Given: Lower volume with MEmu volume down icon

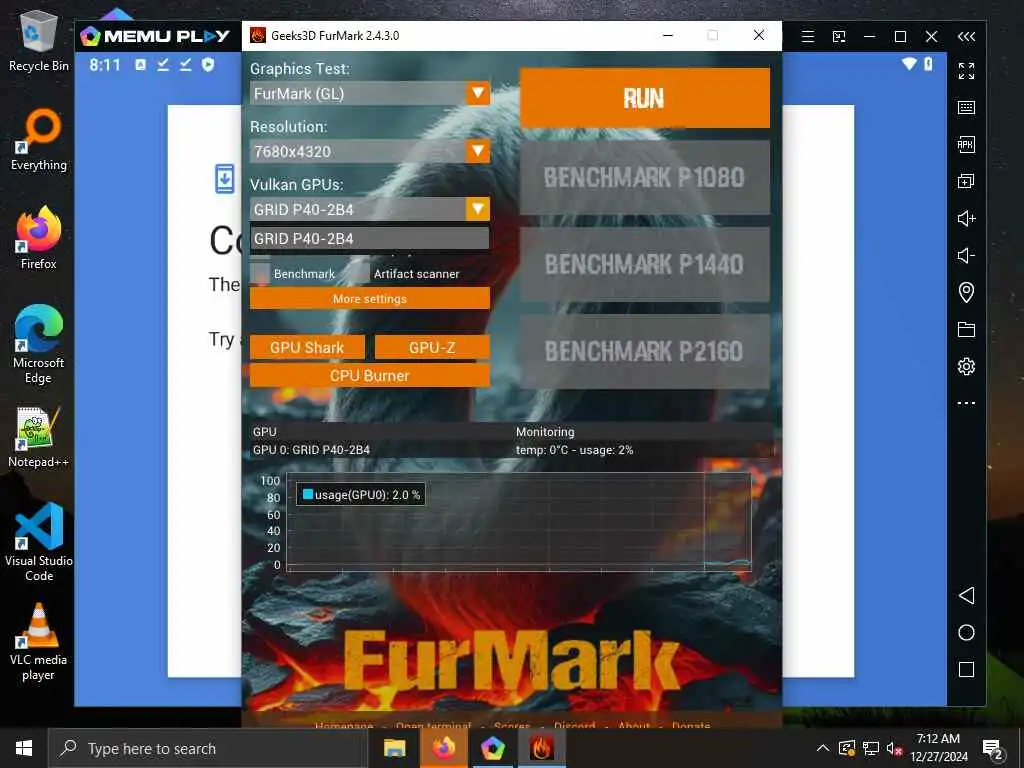Looking at the screenshot, I should click(x=966, y=255).
